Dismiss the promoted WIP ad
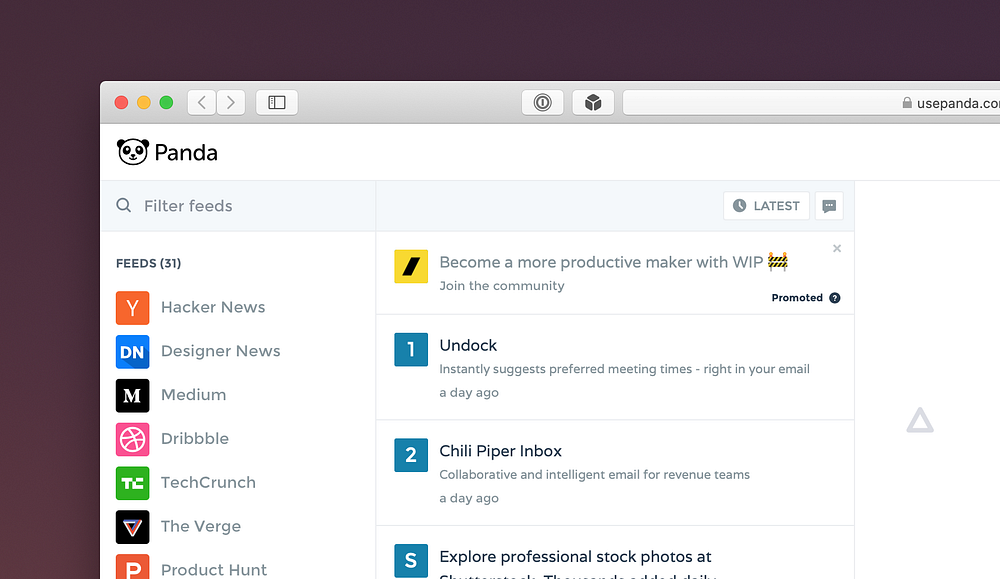This screenshot has height=579, width=1000. 837,248
